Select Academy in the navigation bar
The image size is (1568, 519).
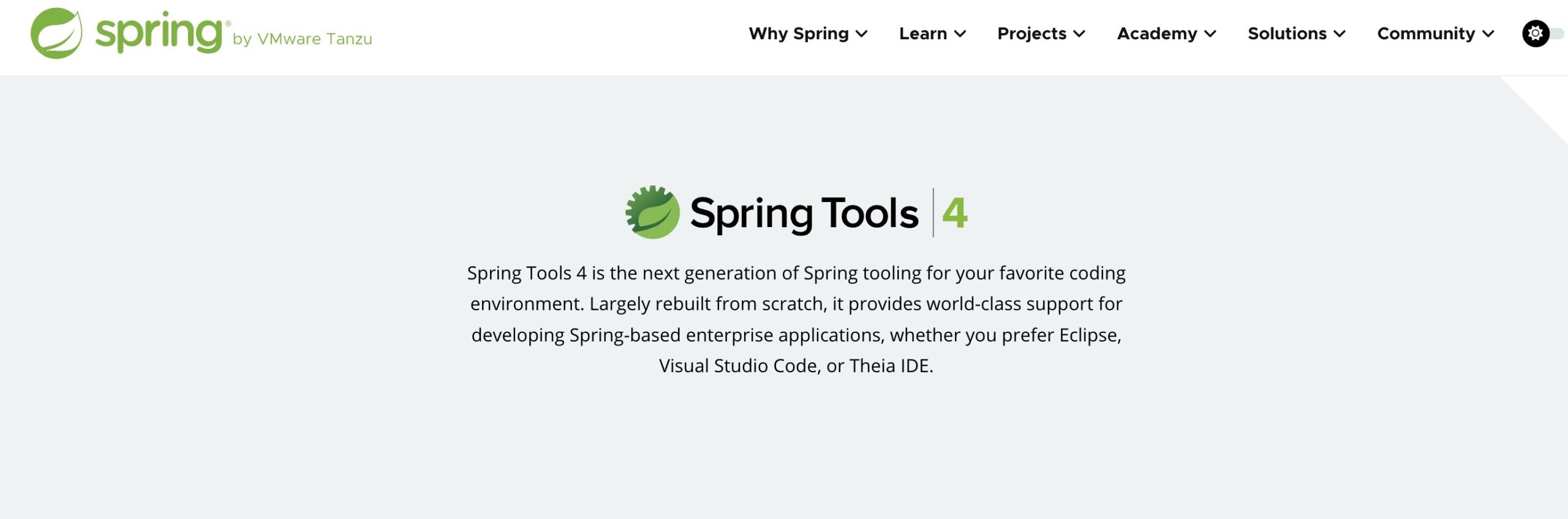tap(1156, 34)
